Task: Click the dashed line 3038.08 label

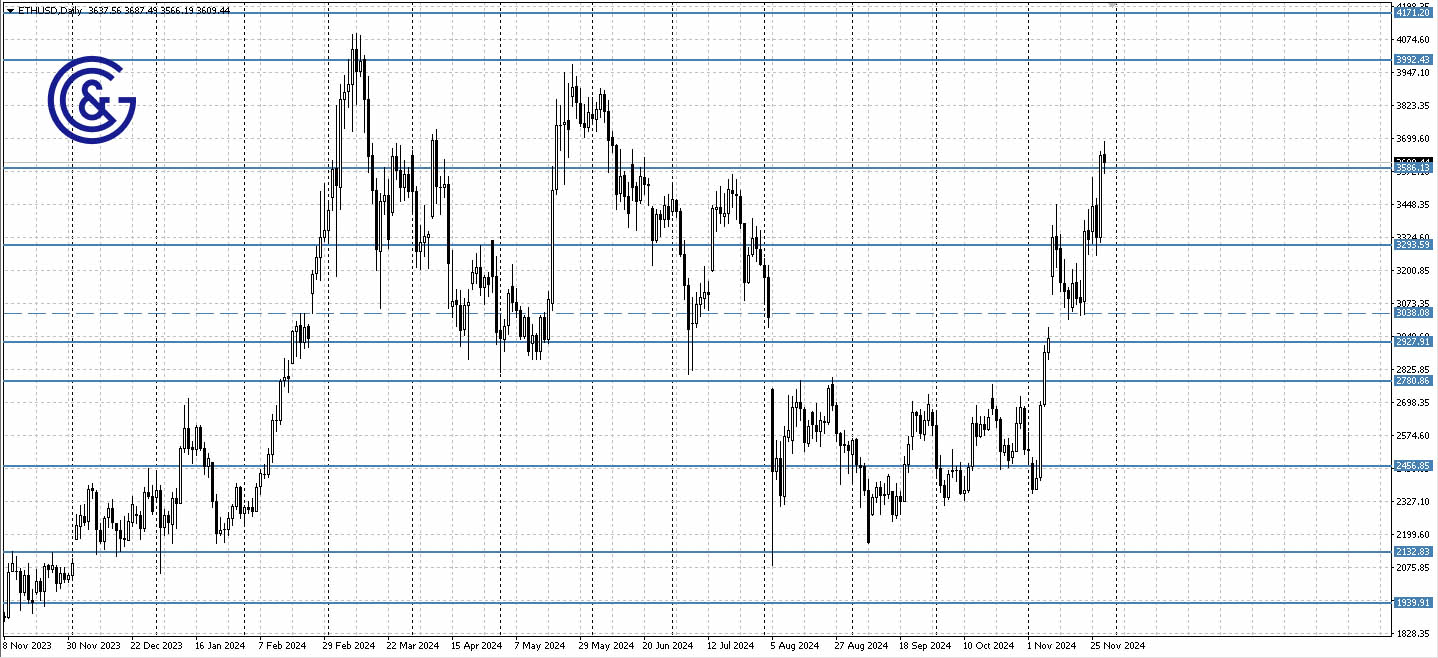Action: coord(1413,313)
